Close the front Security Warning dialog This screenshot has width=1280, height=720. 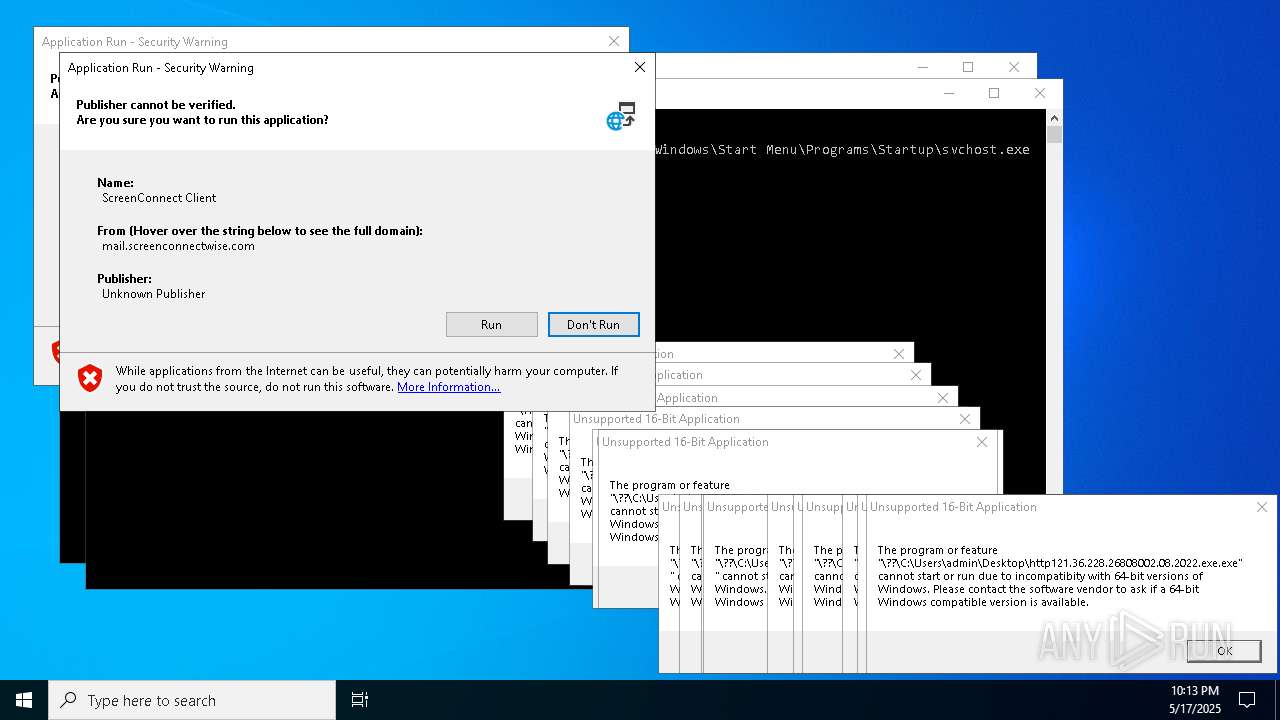click(640, 67)
